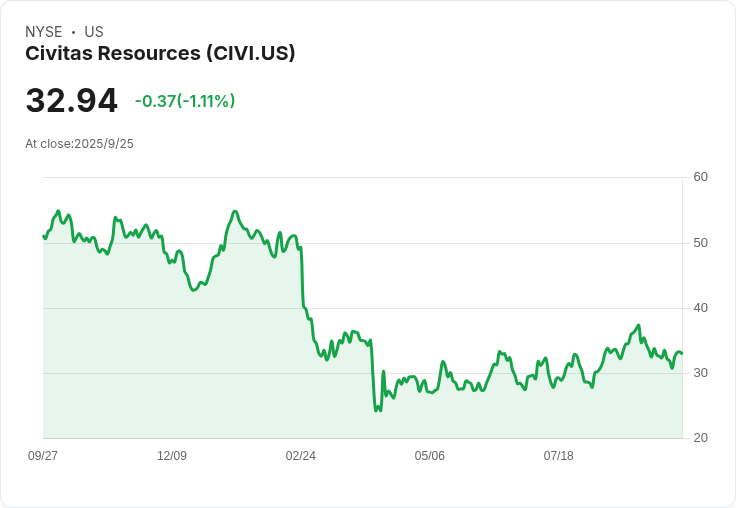Click the green shaded area below the line
The image size is (736, 508).
(x=200, y=380)
